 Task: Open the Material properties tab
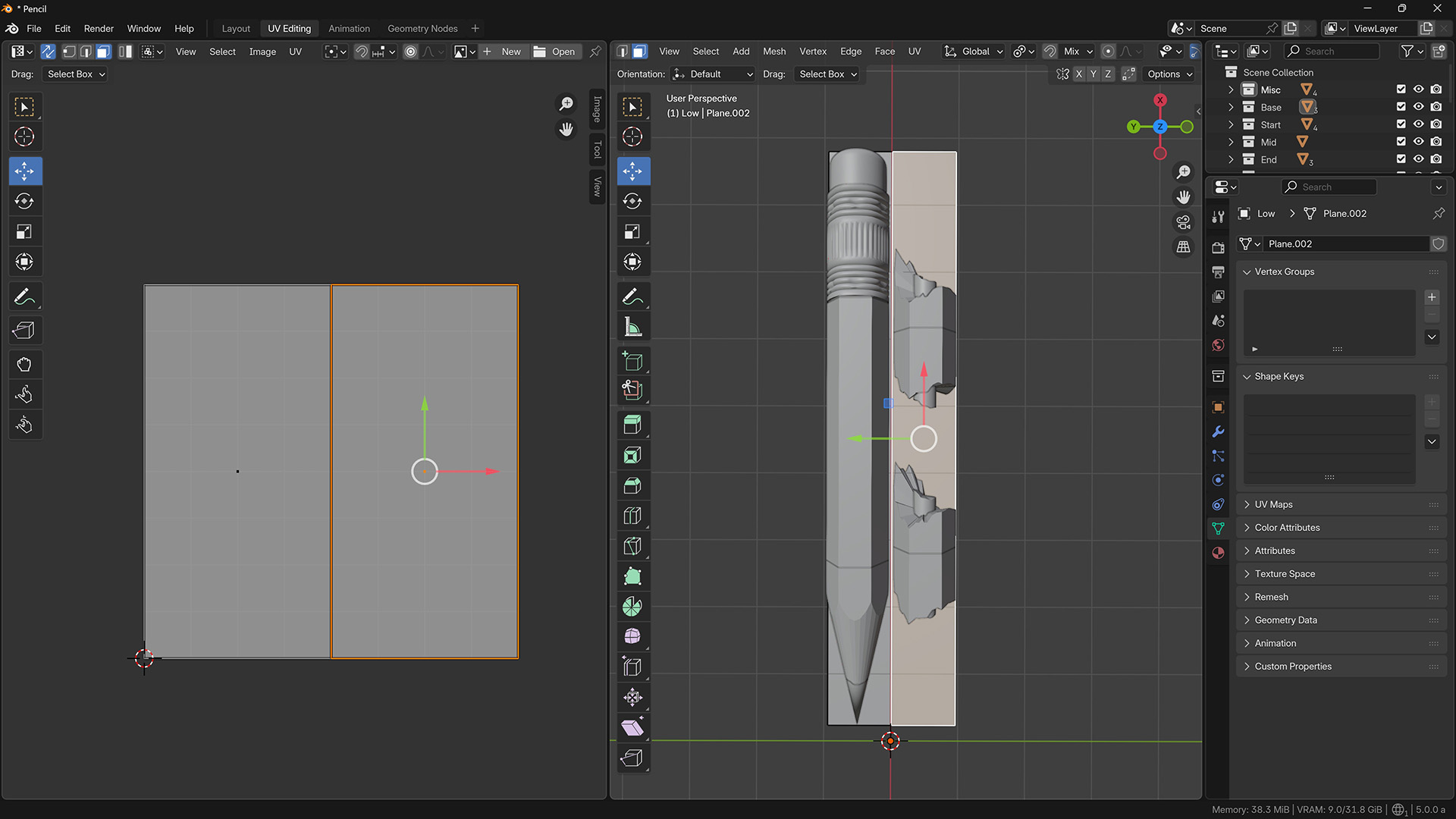coord(1218,553)
